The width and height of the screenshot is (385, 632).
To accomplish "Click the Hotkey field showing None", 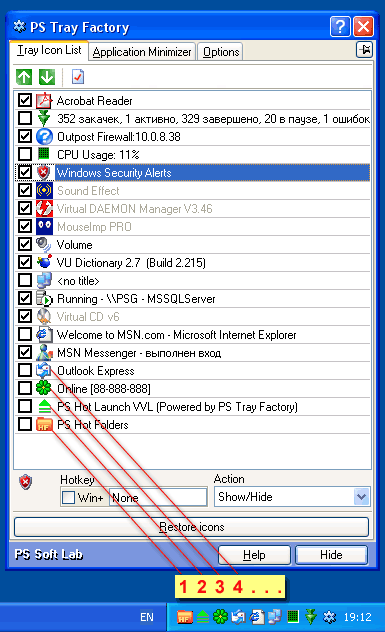I will click(x=158, y=497).
